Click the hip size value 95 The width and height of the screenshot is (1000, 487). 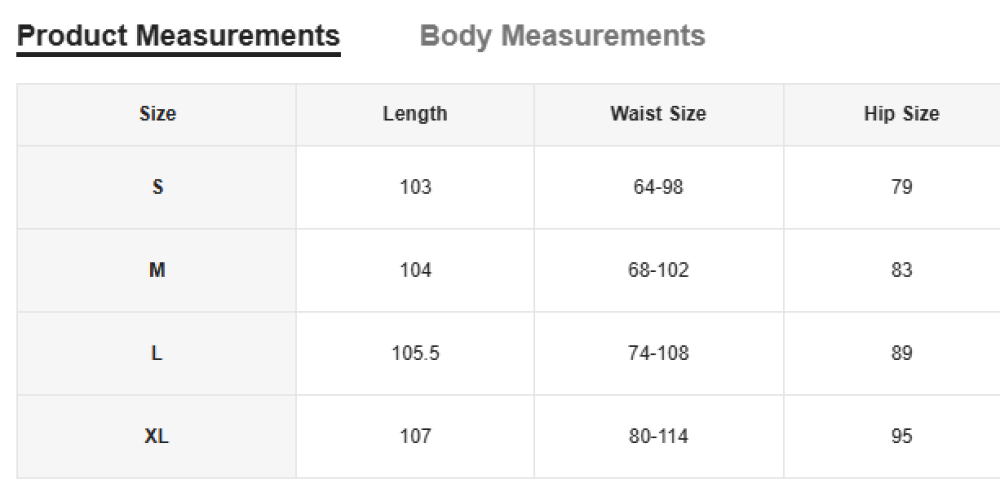tap(901, 436)
